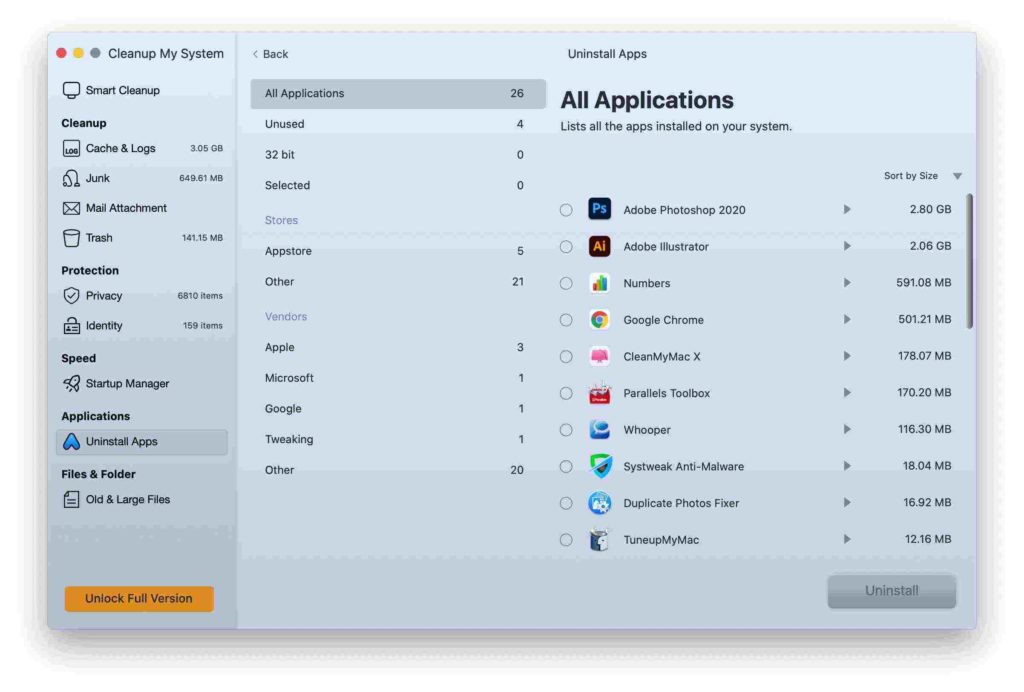This screenshot has height=692, width=1024.
Task: Select the 32 bit category
Action: (x=398, y=155)
